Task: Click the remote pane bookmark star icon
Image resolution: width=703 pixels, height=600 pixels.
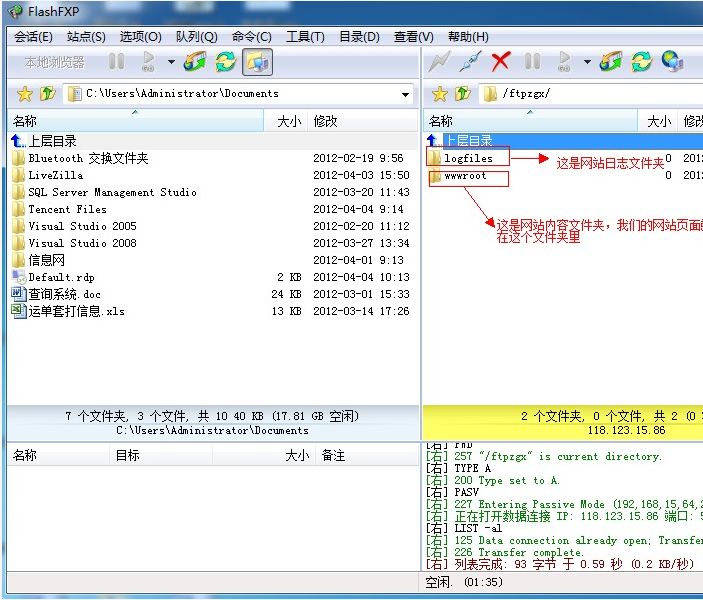Action: [x=438, y=94]
